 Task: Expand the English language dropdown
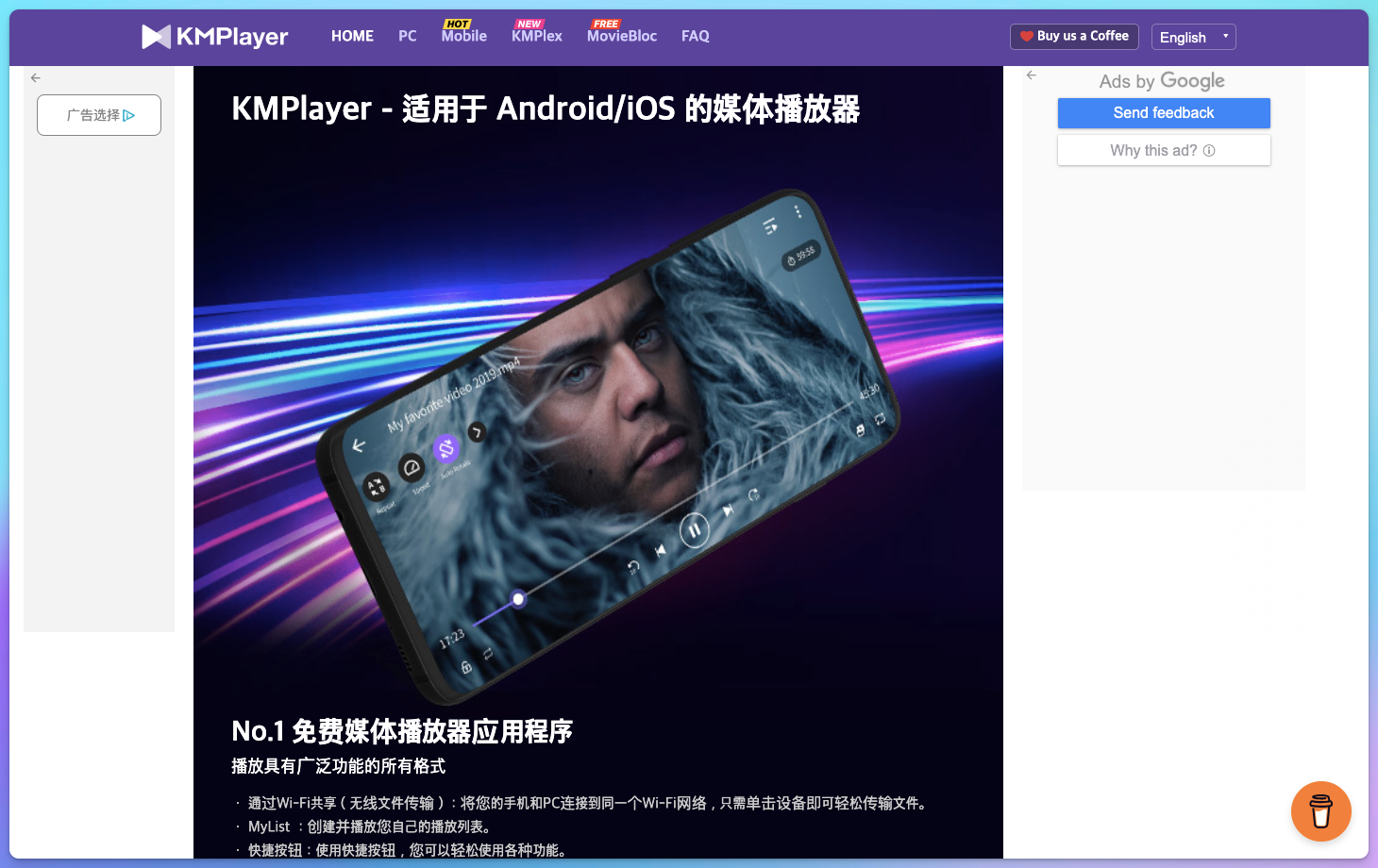[x=1194, y=37]
